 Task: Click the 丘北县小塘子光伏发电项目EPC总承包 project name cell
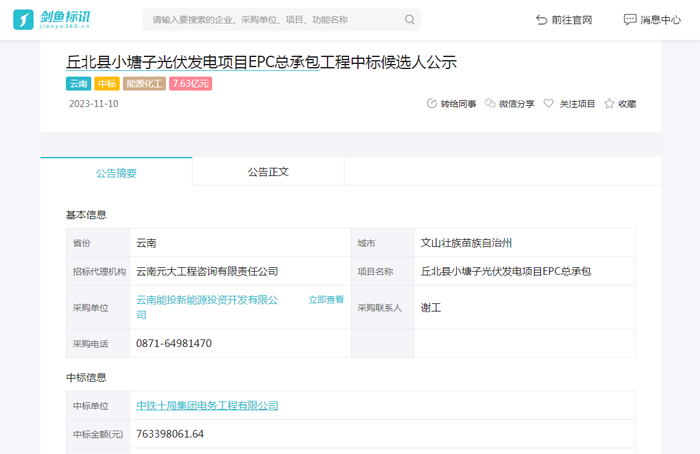pos(525,271)
